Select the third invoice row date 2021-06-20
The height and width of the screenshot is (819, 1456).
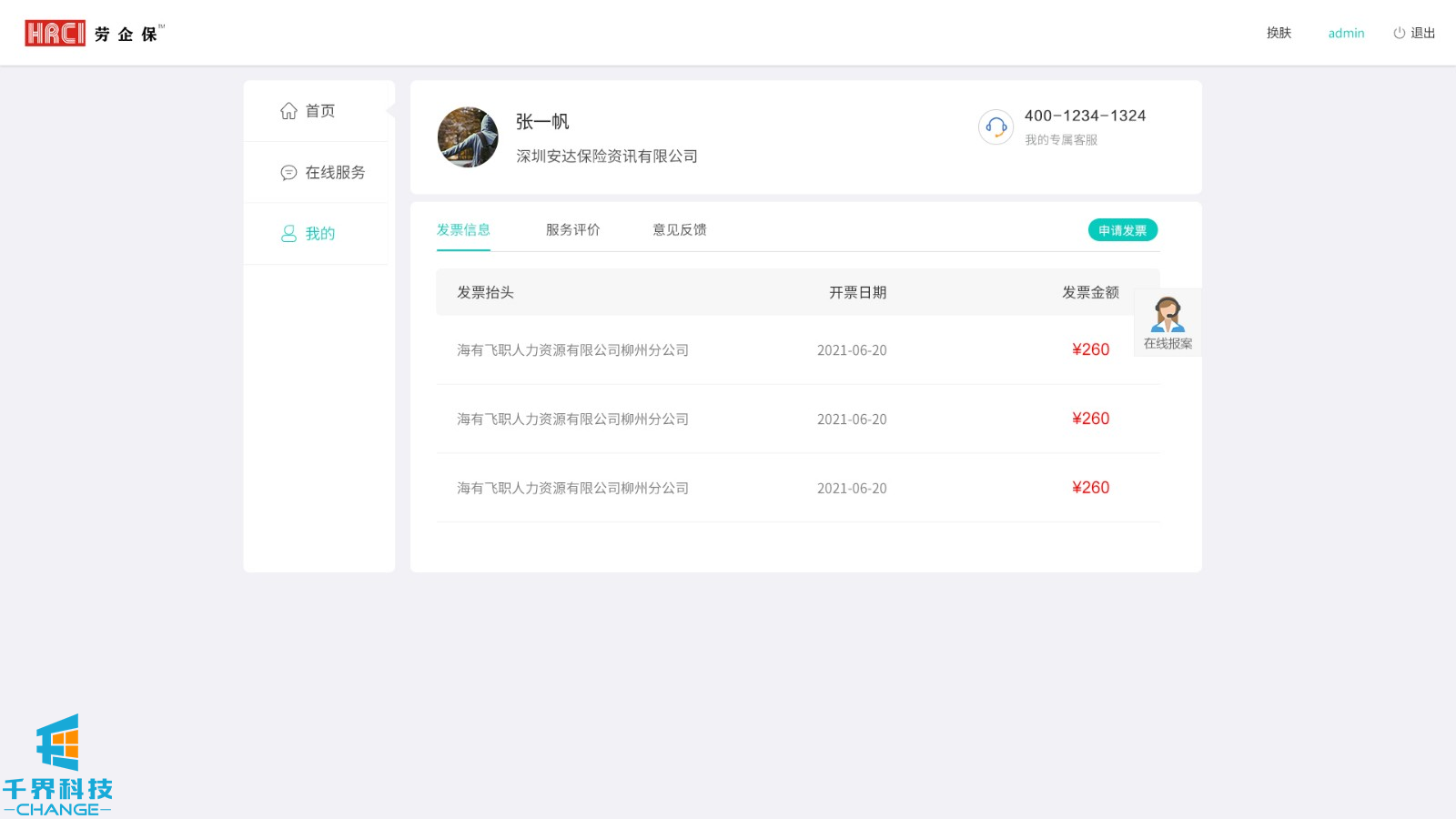[852, 489]
